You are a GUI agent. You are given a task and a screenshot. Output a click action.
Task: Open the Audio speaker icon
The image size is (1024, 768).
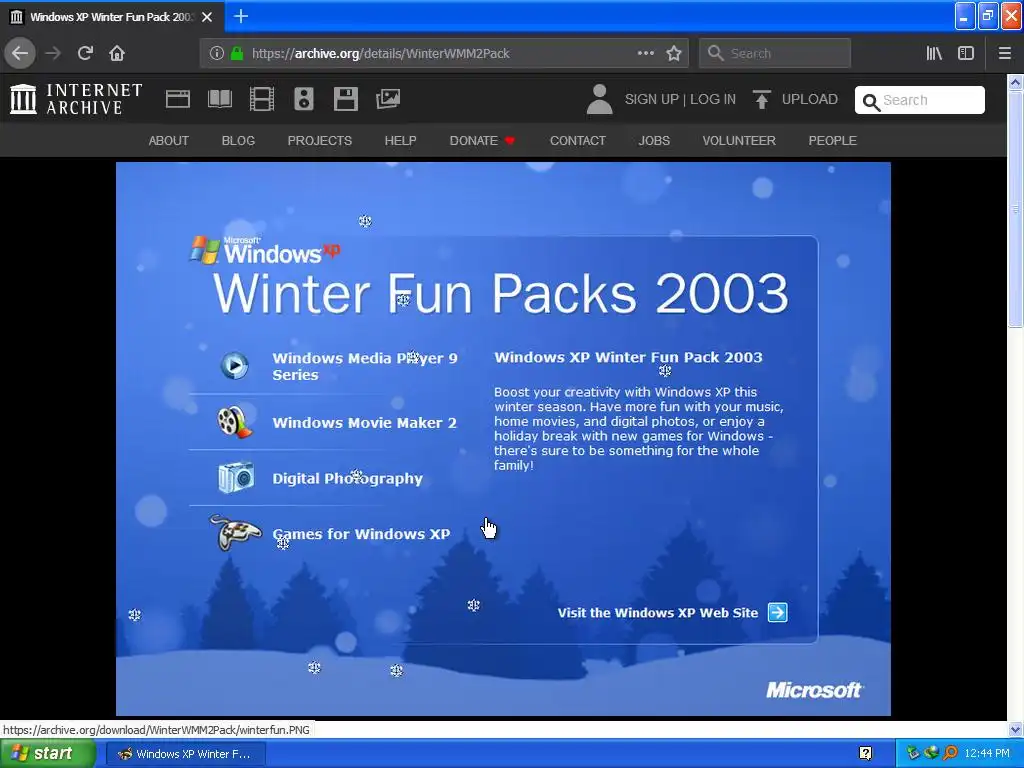pos(304,99)
